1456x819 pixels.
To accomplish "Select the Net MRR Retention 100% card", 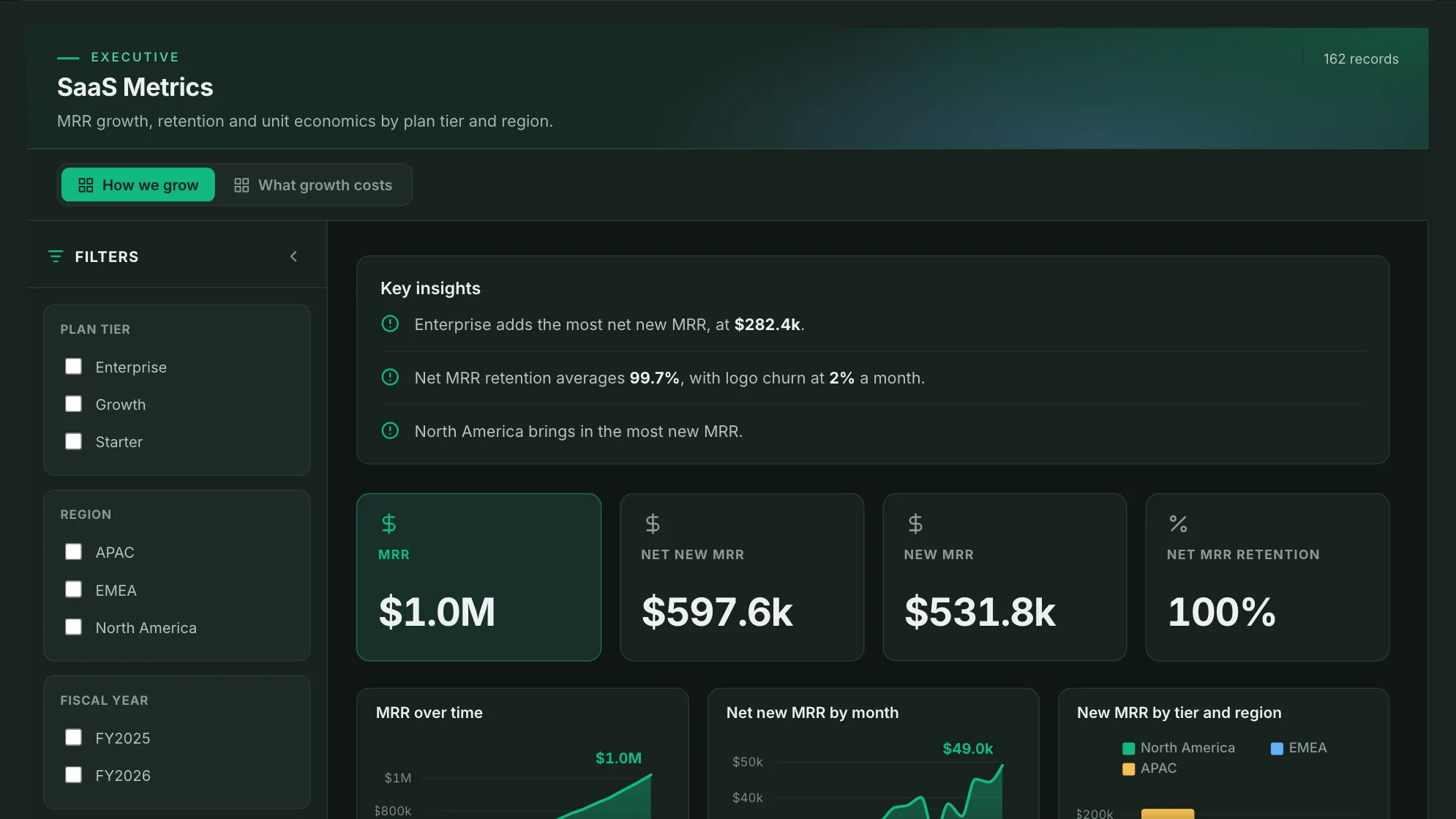I will 1267,577.
